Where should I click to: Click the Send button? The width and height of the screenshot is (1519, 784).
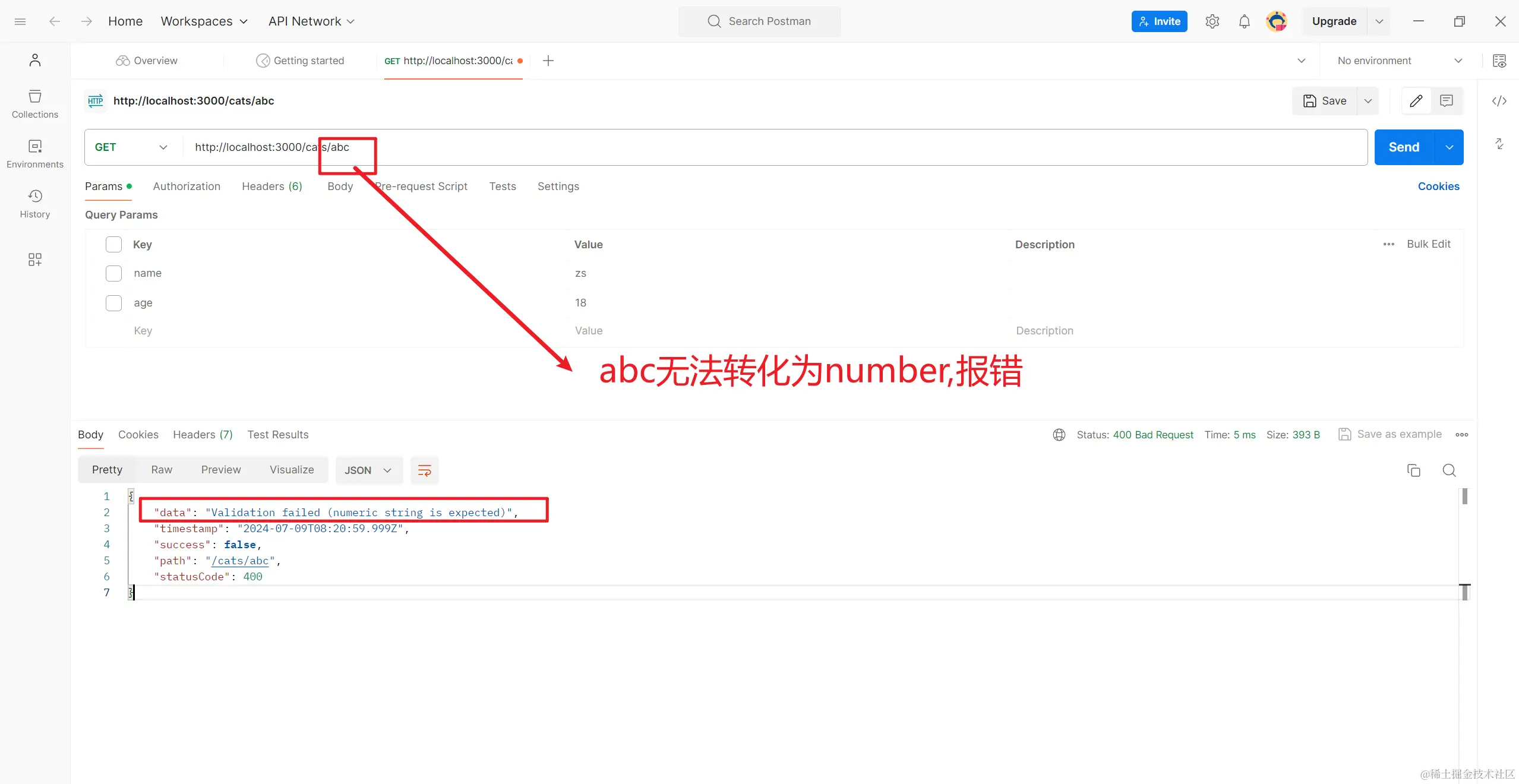point(1404,147)
